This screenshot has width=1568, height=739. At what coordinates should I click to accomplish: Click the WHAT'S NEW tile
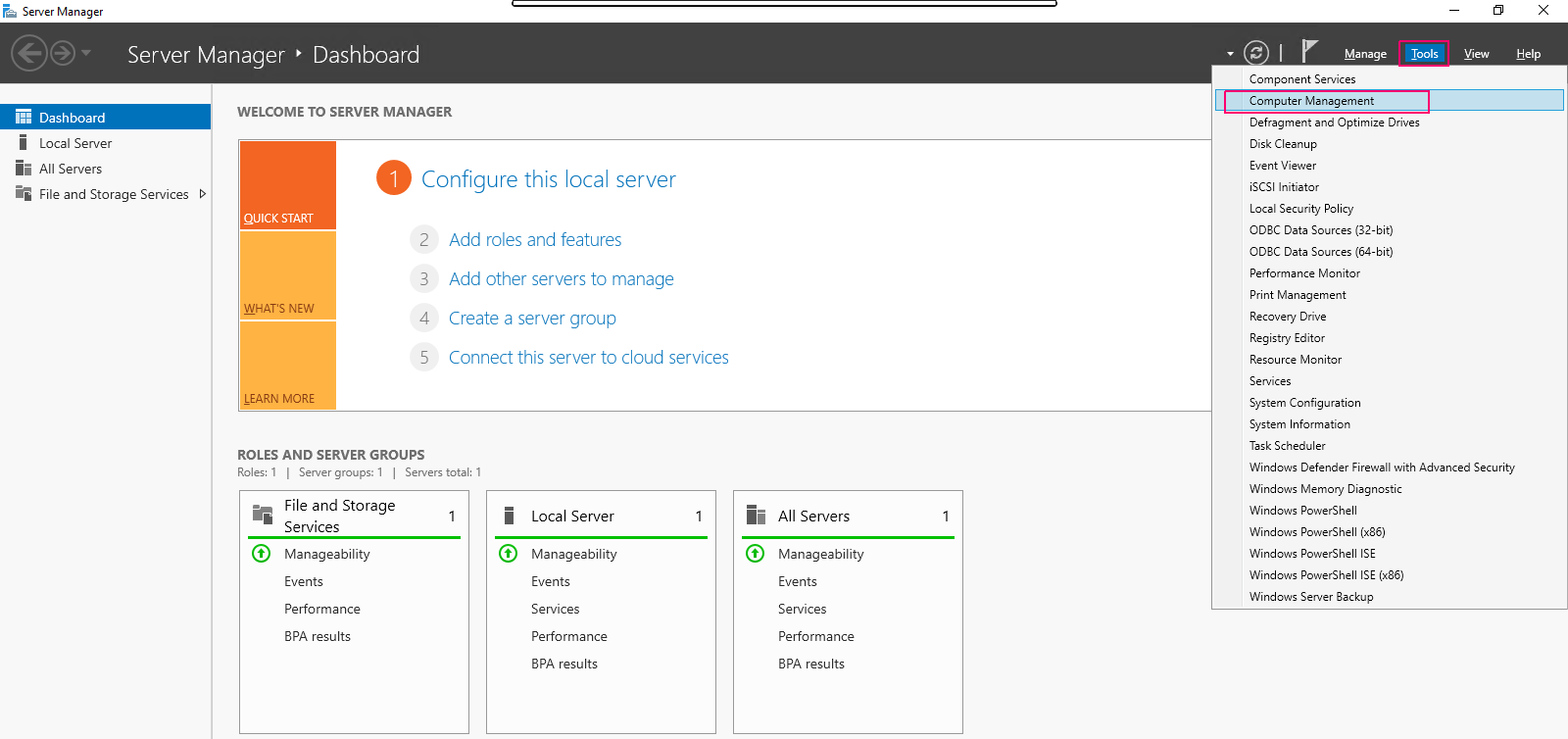click(288, 275)
